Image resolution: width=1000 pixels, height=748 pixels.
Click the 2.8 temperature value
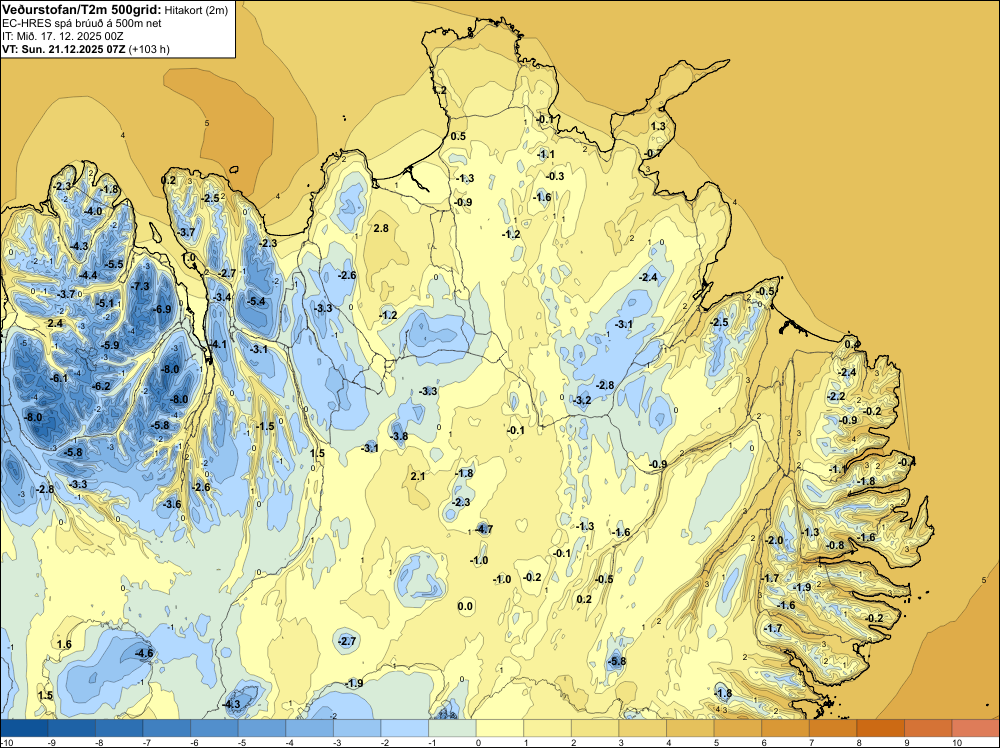[x=381, y=228]
